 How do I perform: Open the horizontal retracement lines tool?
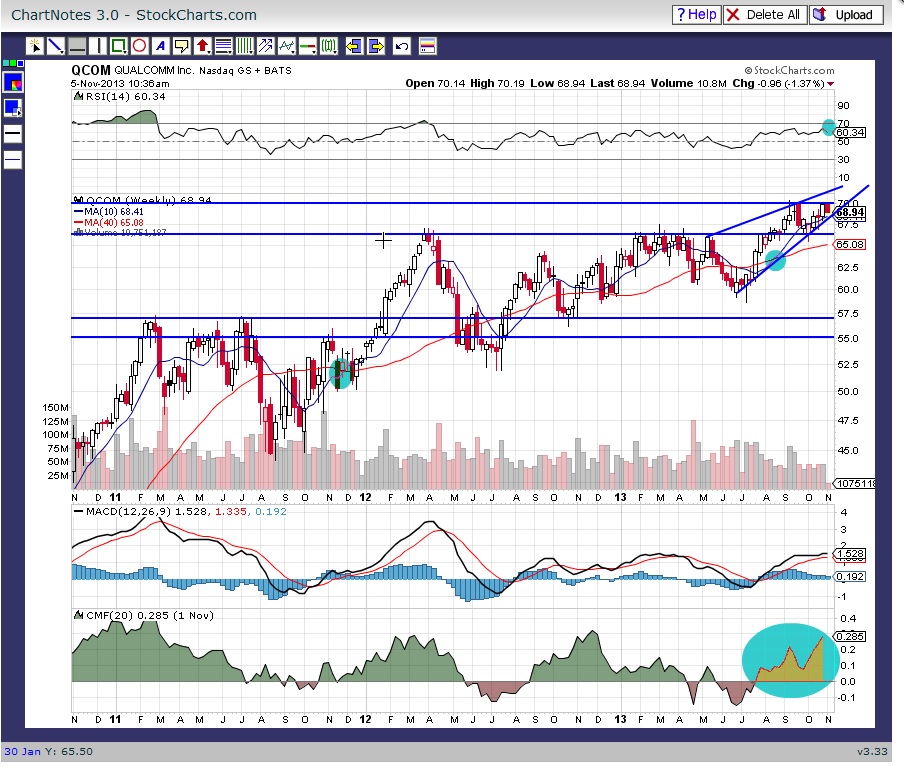click(224, 46)
